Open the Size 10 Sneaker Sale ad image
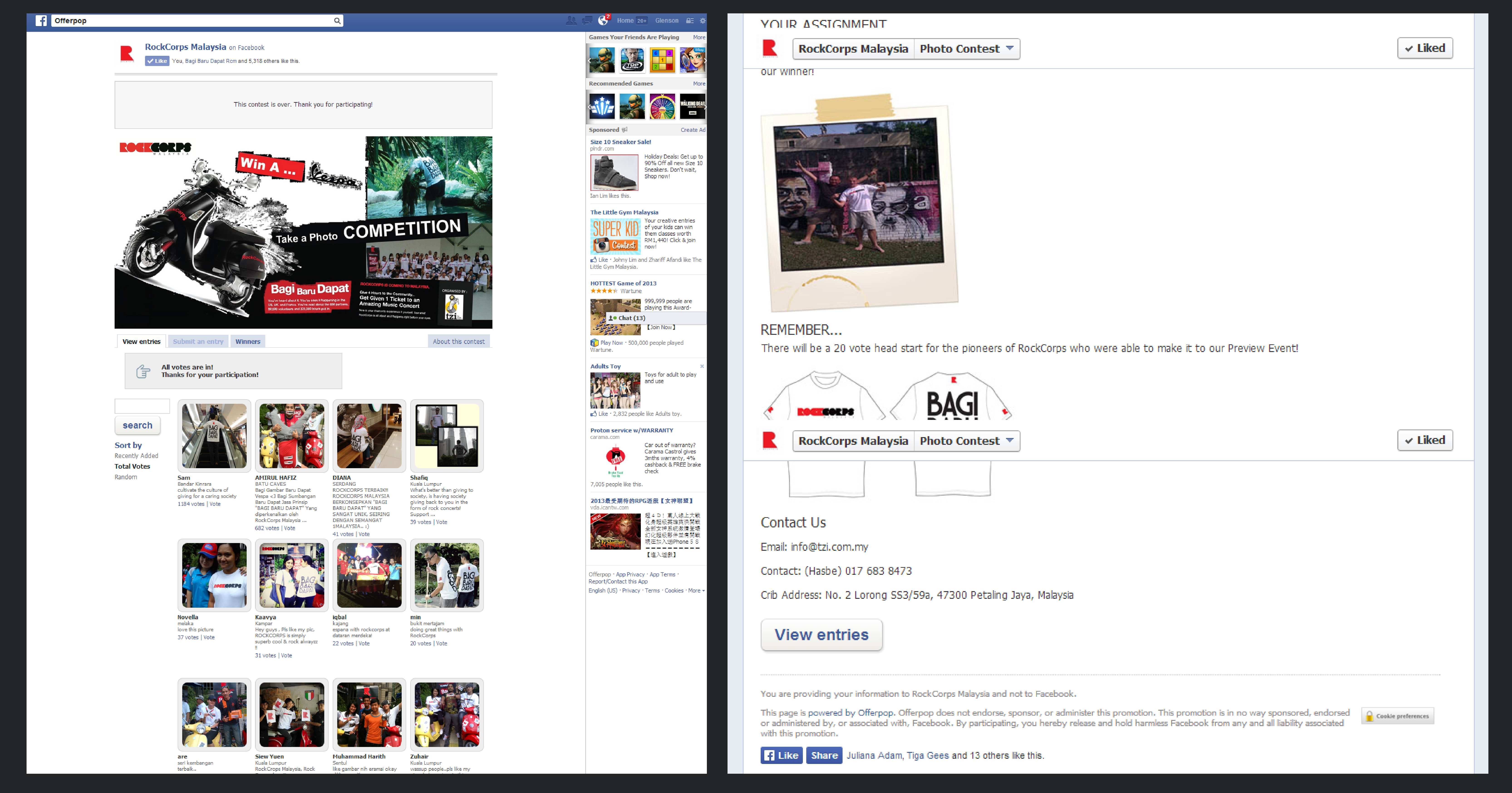 coord(614,172)
